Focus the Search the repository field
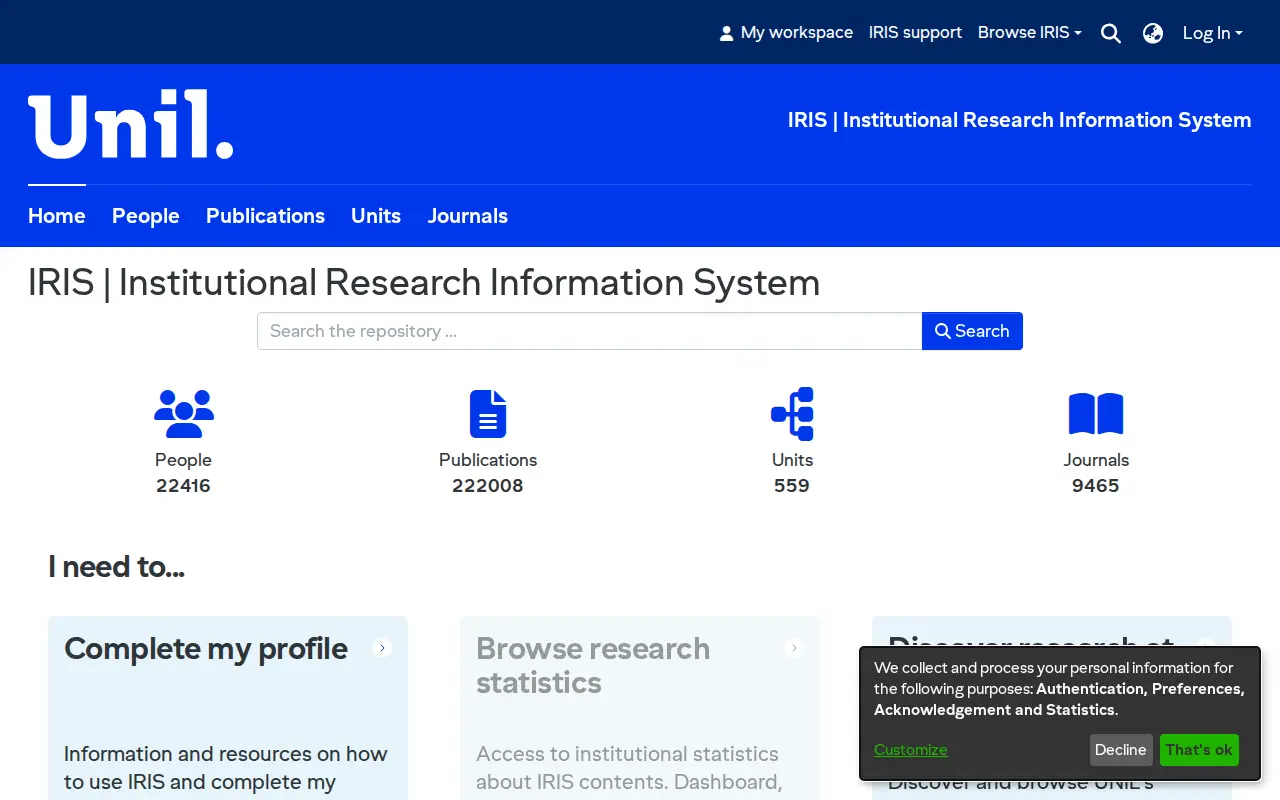 coord(589,331)
